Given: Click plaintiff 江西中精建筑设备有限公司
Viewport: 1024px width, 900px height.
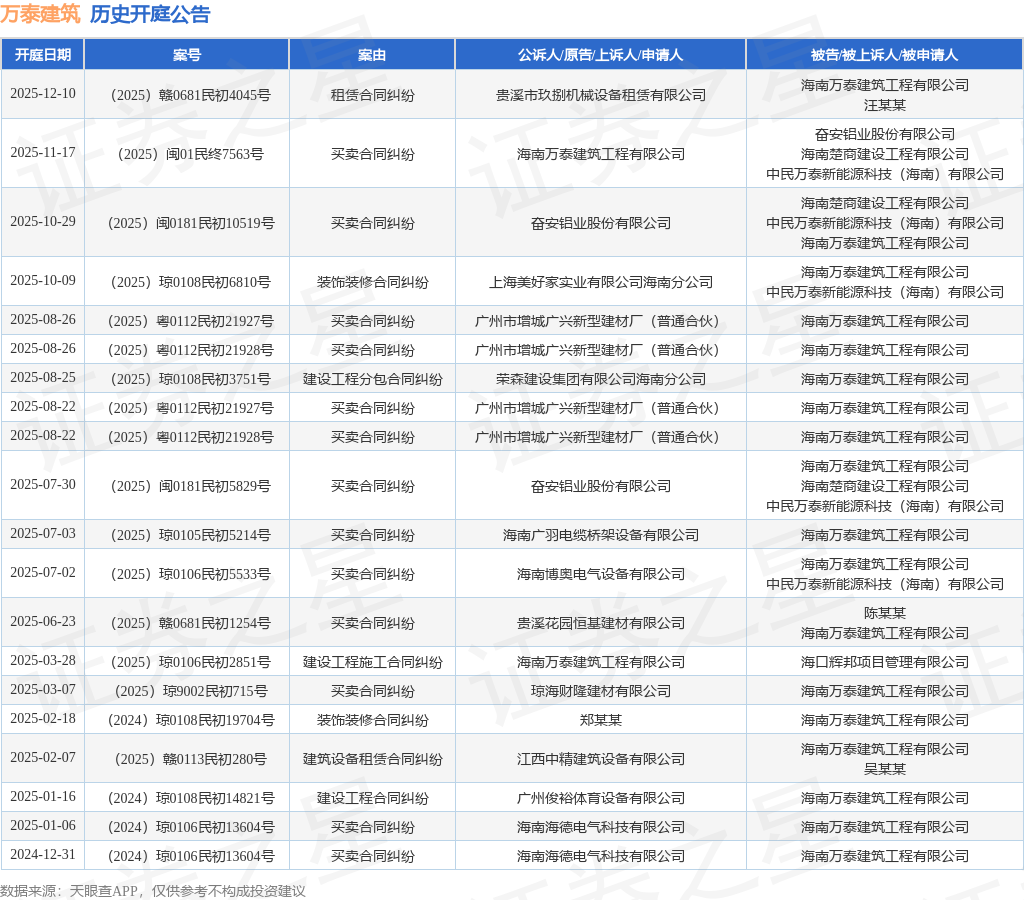Looking at the screenshot, I should 601,759.
